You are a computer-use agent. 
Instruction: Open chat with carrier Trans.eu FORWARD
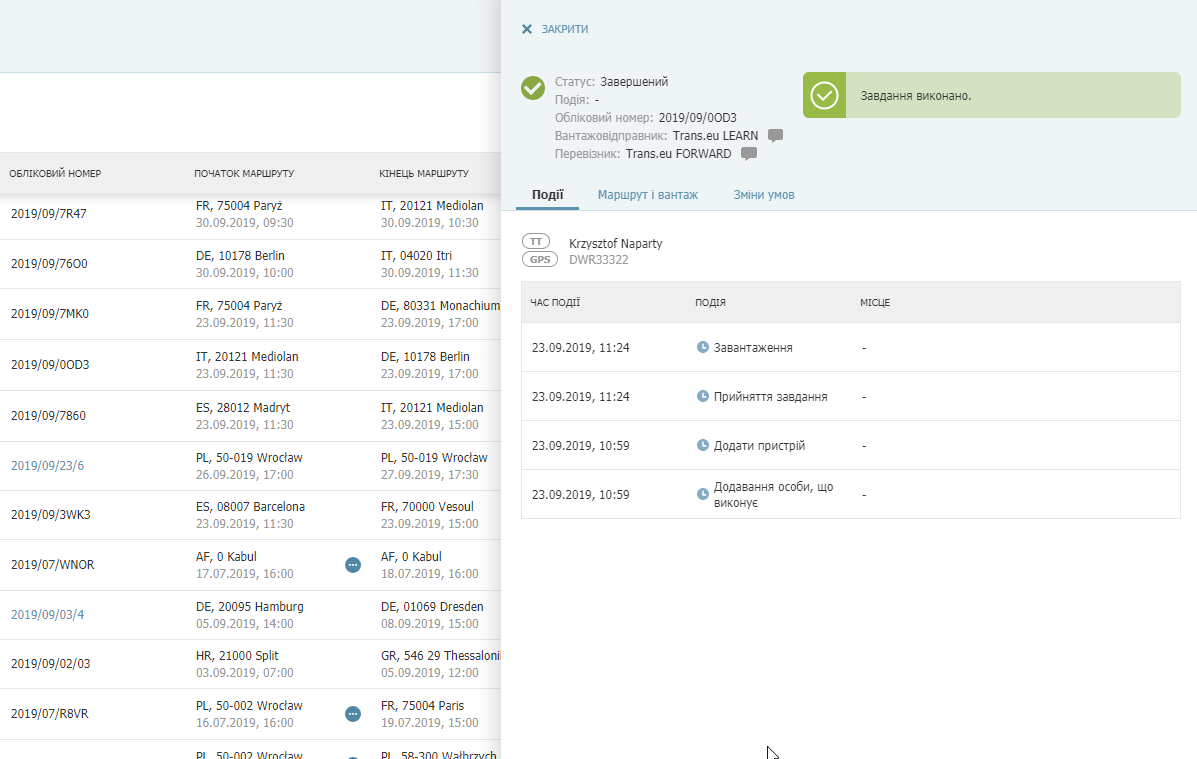click(x=749, y=153)
